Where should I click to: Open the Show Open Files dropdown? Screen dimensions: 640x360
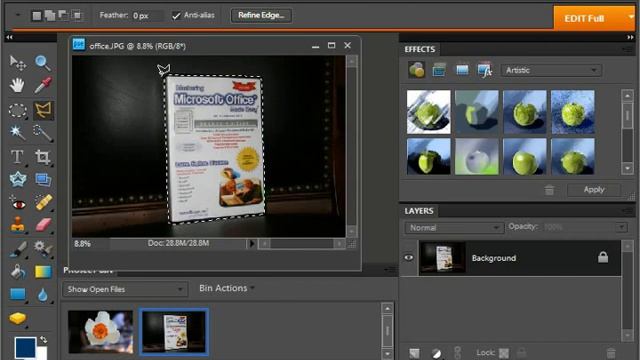125,289
